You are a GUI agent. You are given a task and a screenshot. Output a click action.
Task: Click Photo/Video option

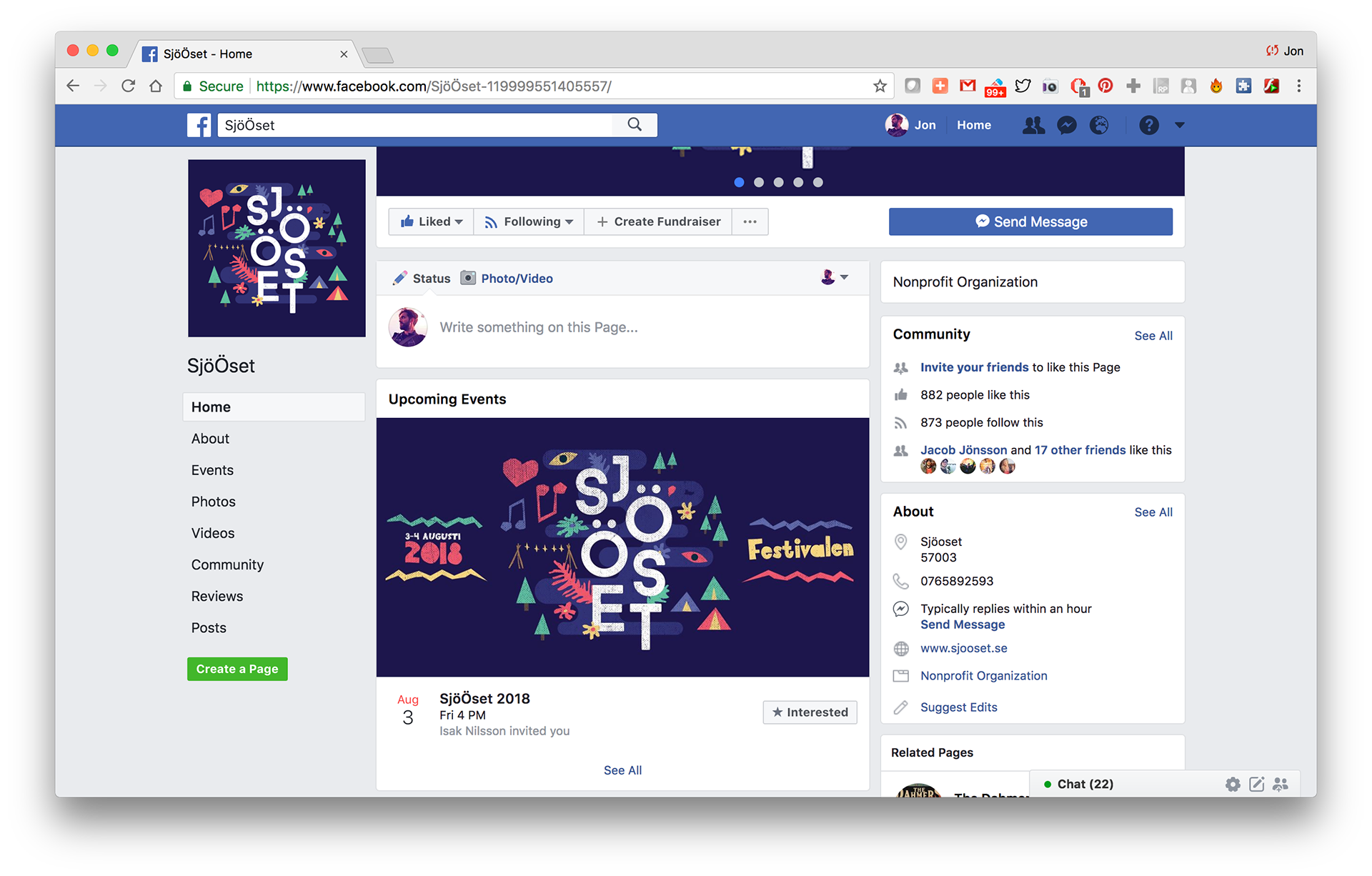point(507,279)
